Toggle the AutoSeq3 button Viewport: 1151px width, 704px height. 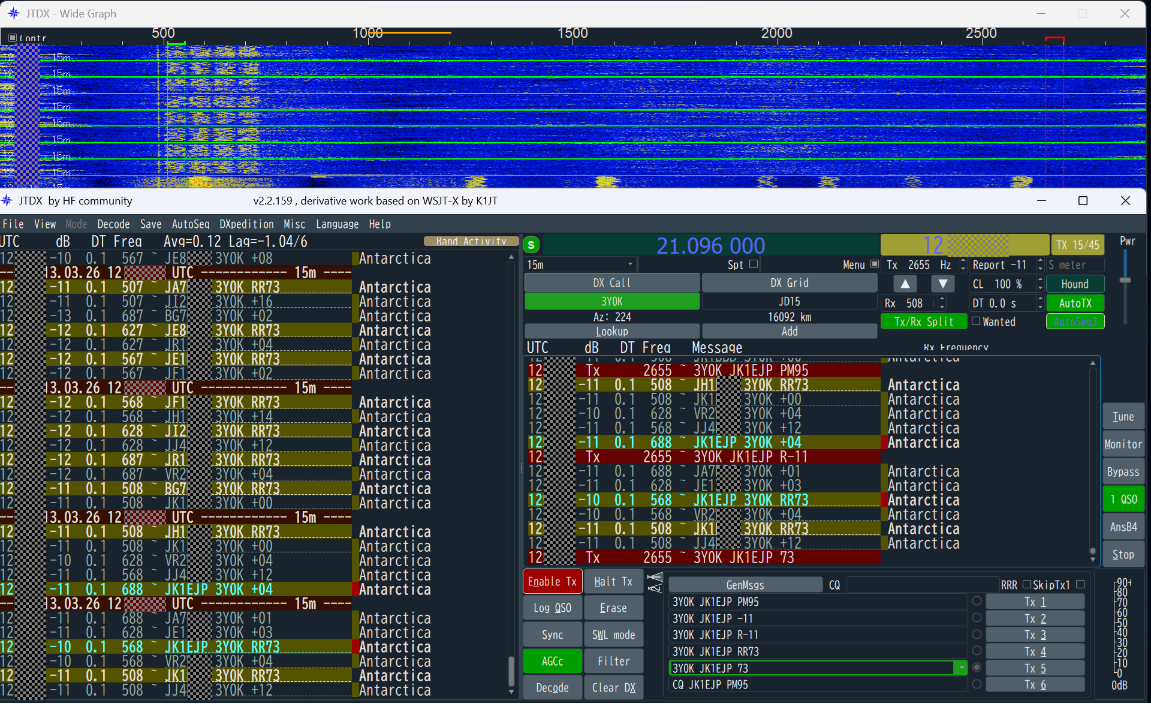coord(1075,322)
